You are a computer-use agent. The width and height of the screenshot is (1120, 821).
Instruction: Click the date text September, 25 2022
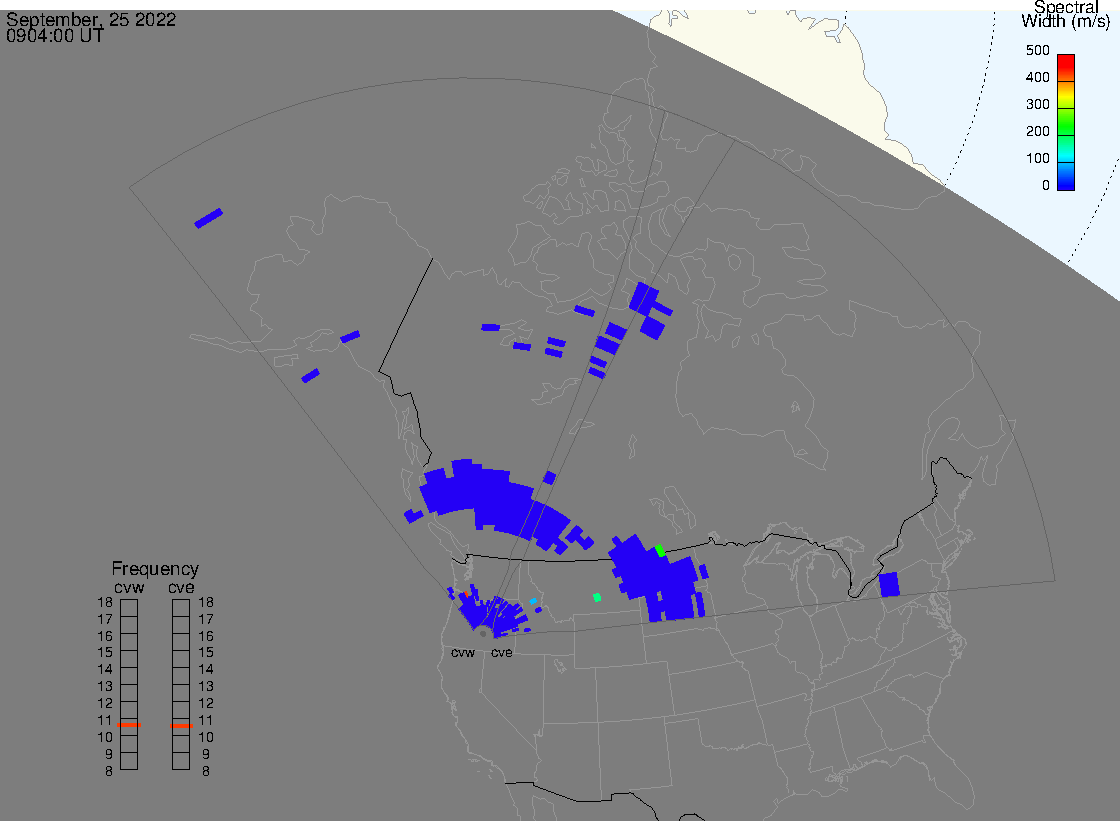(x=91, y=19)
